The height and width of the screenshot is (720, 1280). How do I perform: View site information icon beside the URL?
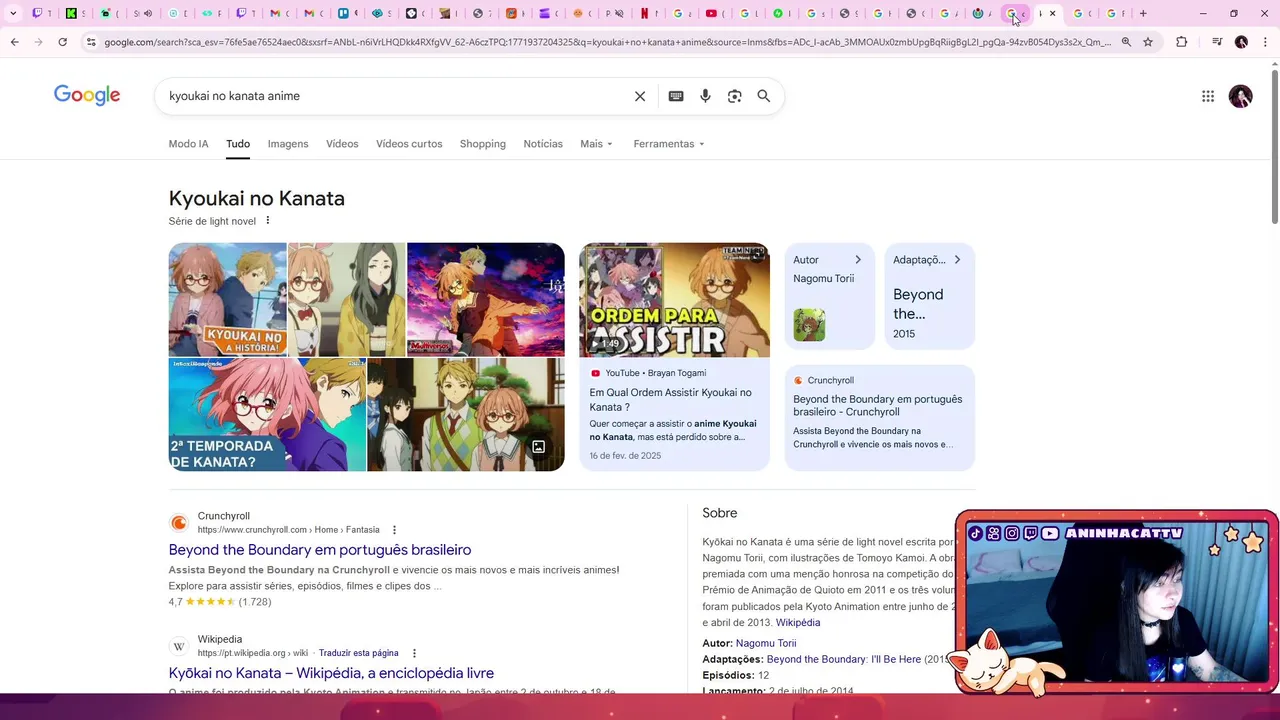click(x=91, y=42)
